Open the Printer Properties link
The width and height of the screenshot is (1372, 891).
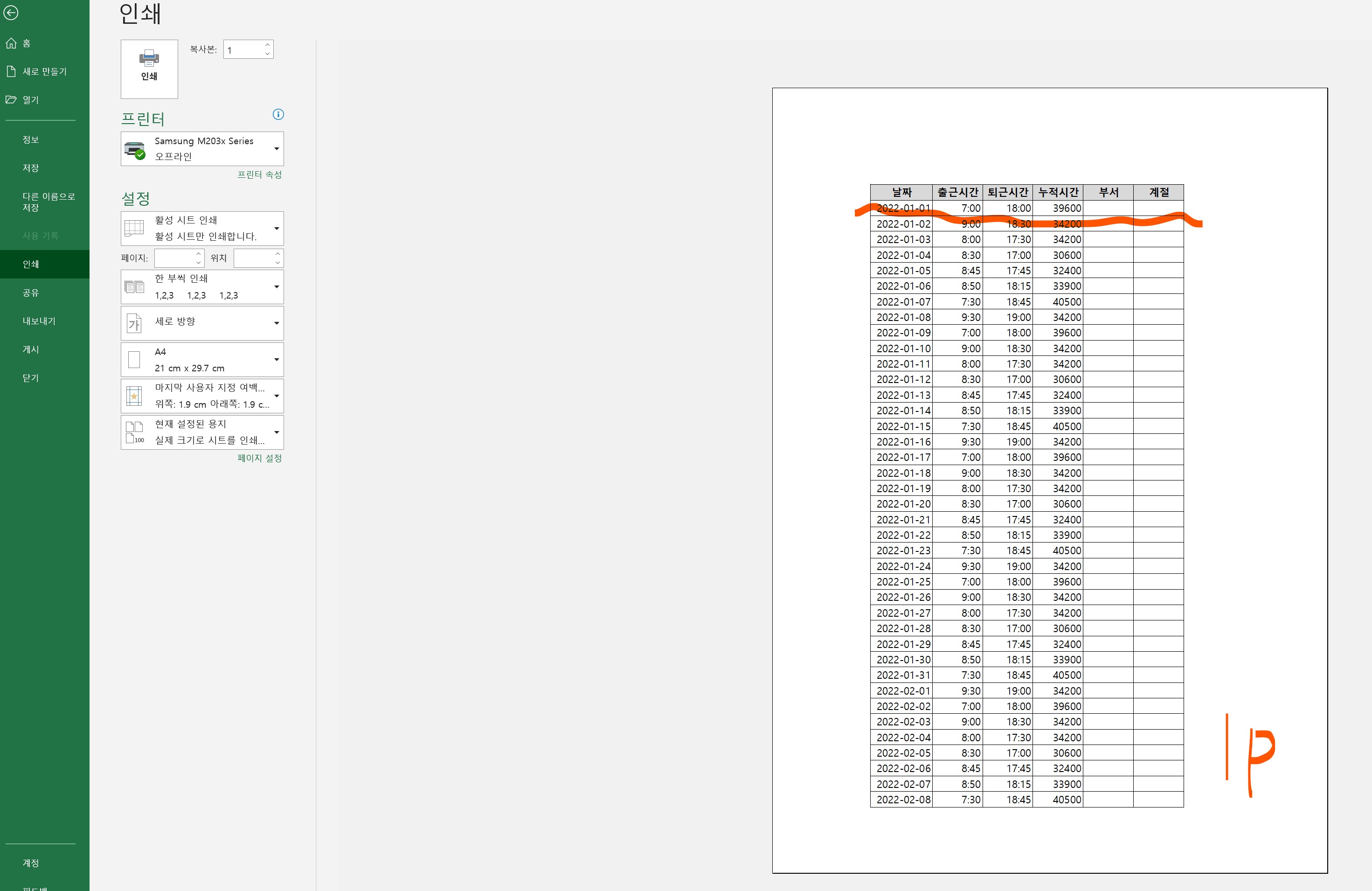pyautogui.click(x=259, y=174)
